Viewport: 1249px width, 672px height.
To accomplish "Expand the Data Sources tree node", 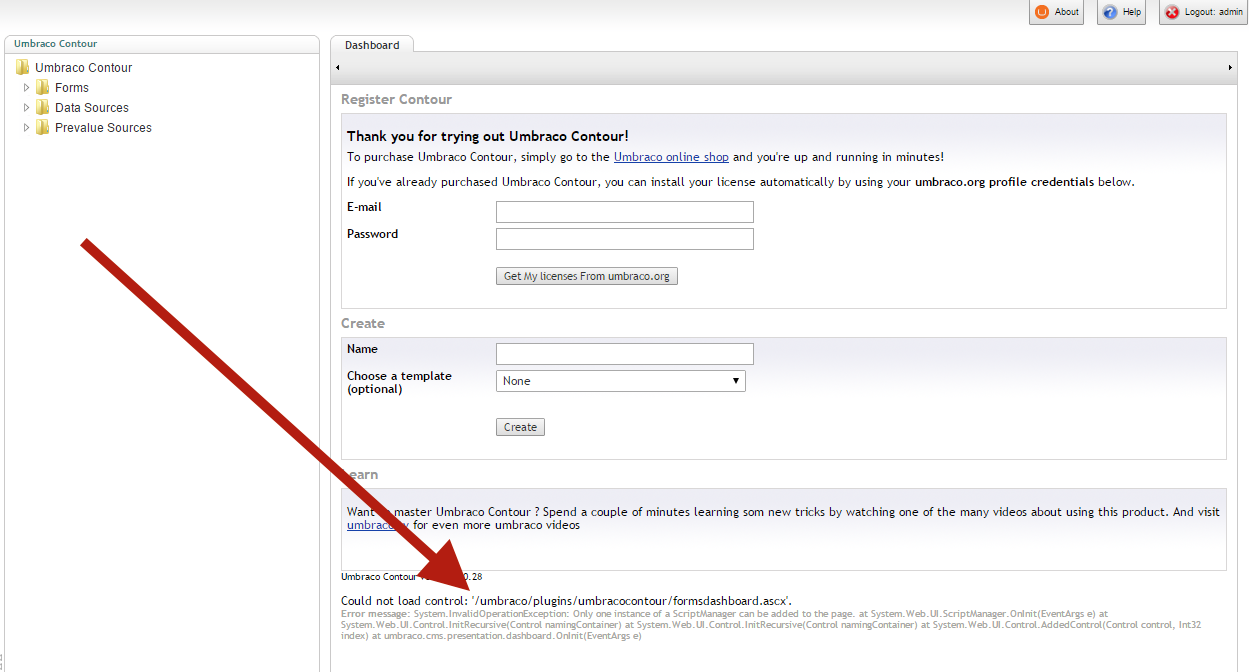I will click(27, 108).
